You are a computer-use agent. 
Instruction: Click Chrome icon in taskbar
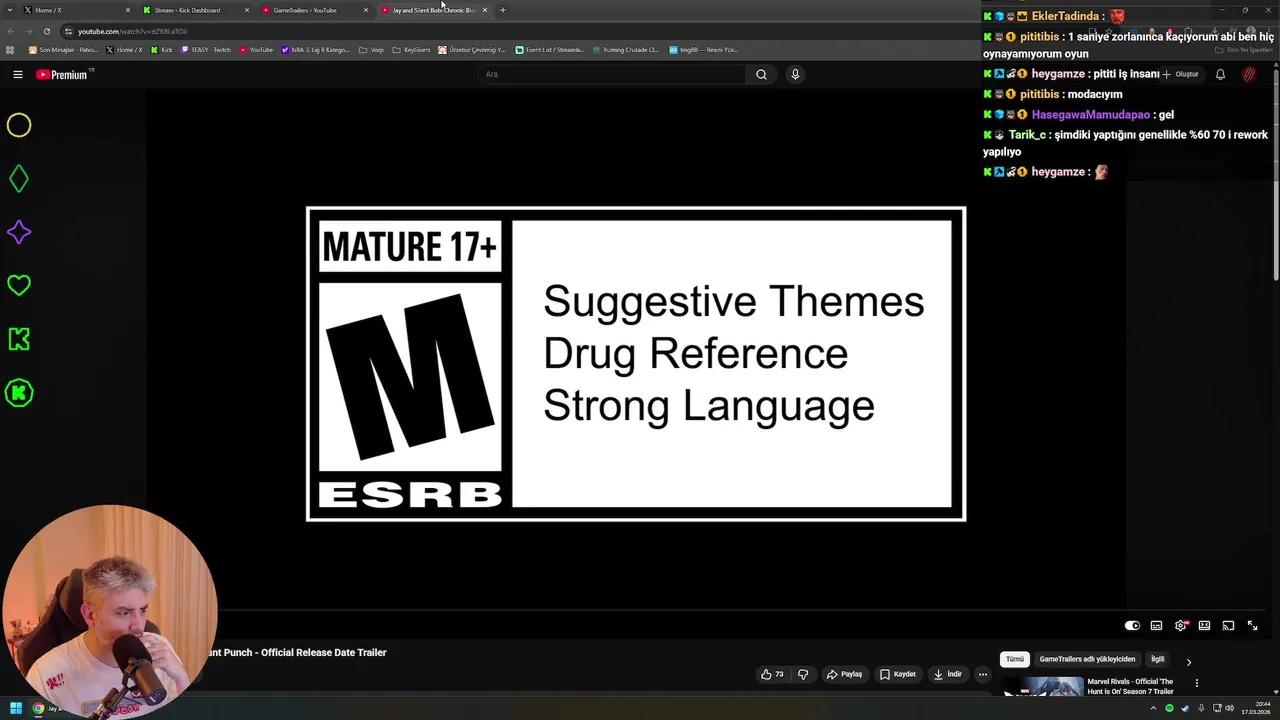click(38, 709)
